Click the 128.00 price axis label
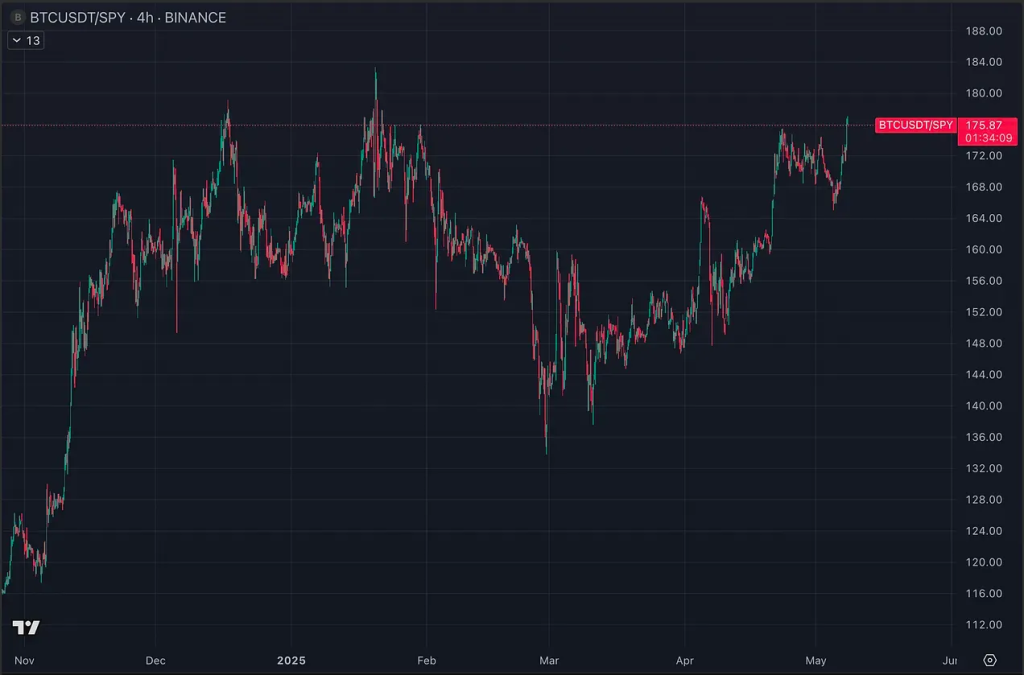1024x675 pixels. (x=984, y=499)
